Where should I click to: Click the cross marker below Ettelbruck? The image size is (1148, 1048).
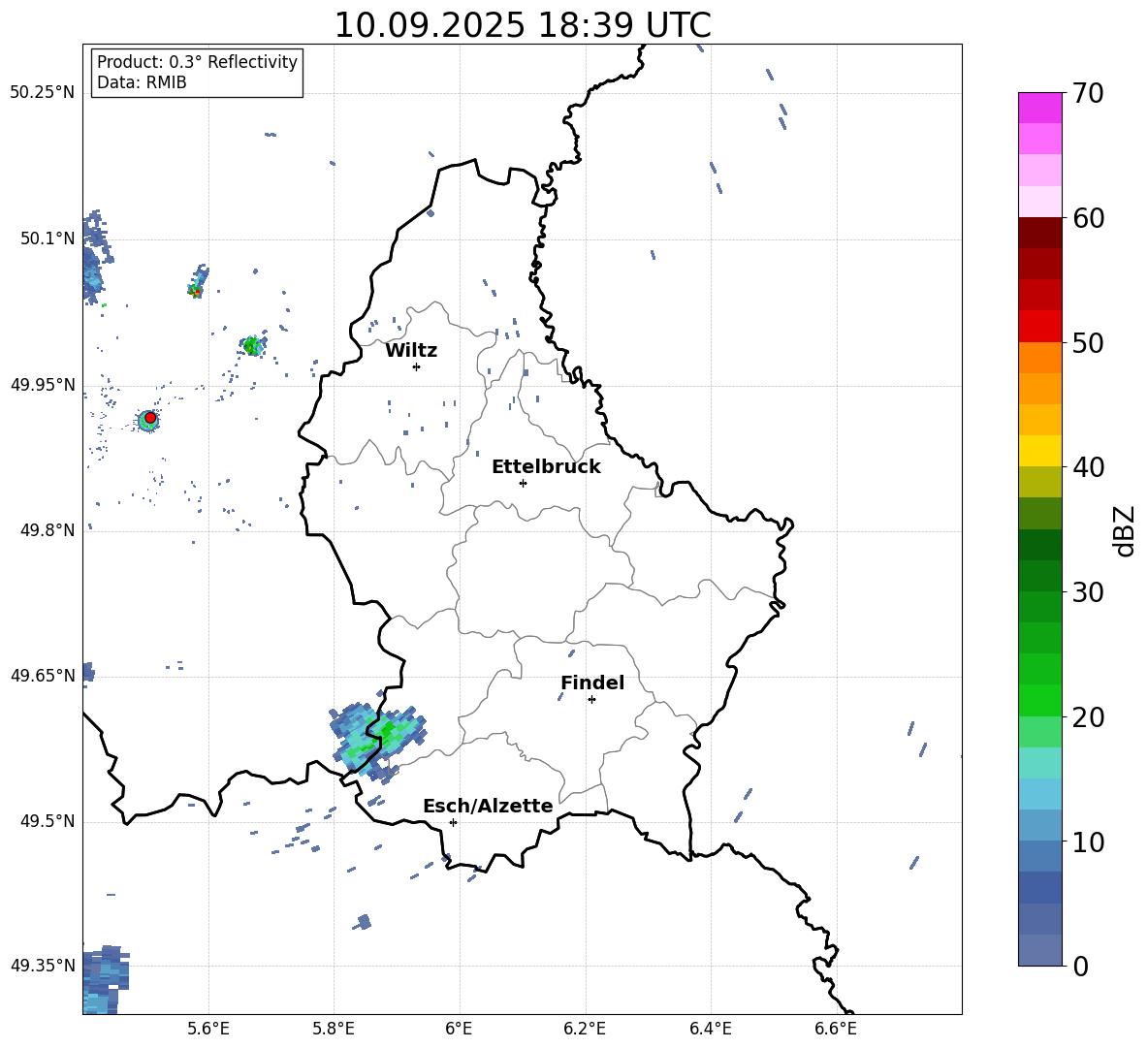pyautogui.click(x=523, y=483)
